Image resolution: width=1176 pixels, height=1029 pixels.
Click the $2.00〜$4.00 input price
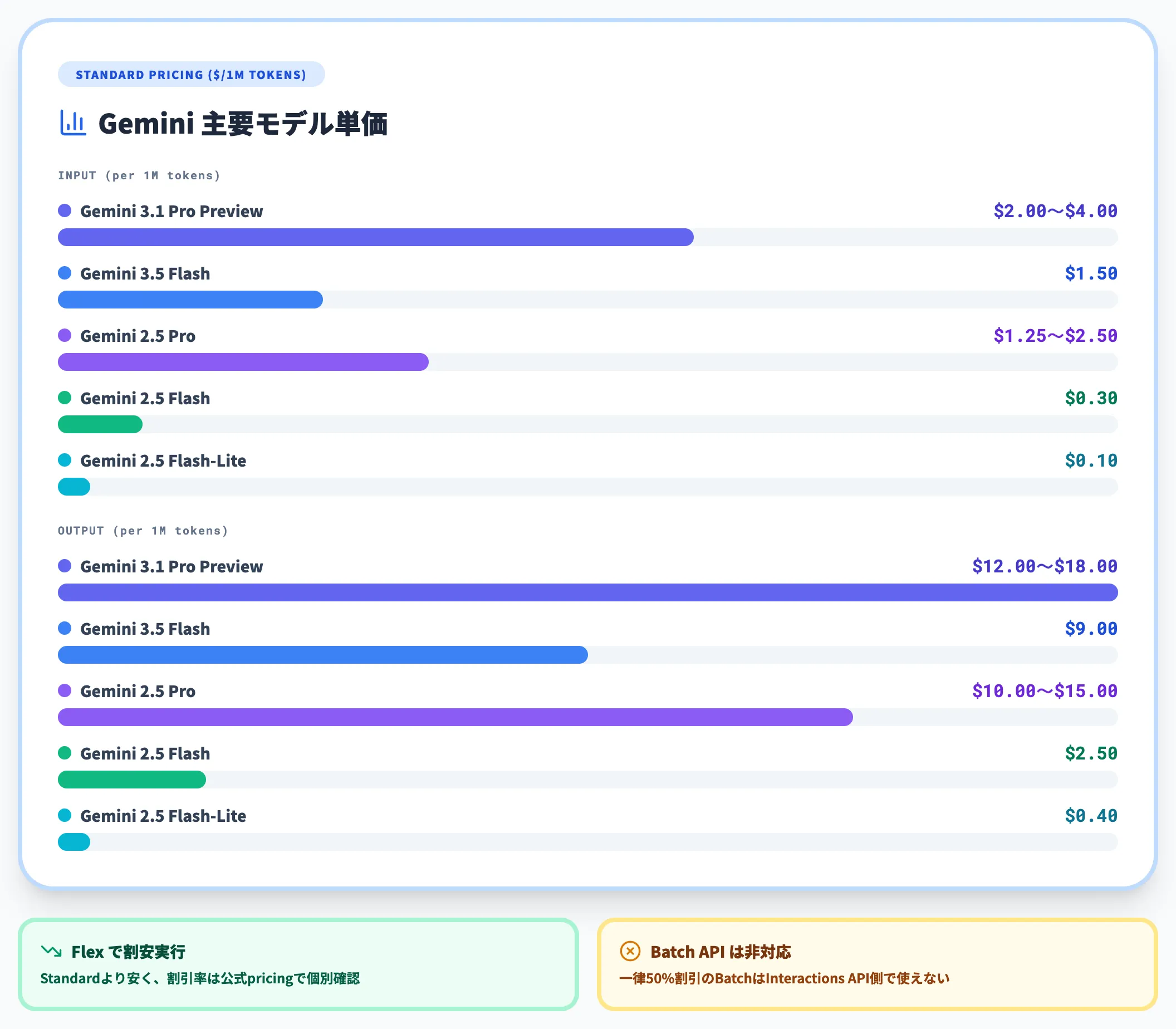click(x=1055, y=212)
